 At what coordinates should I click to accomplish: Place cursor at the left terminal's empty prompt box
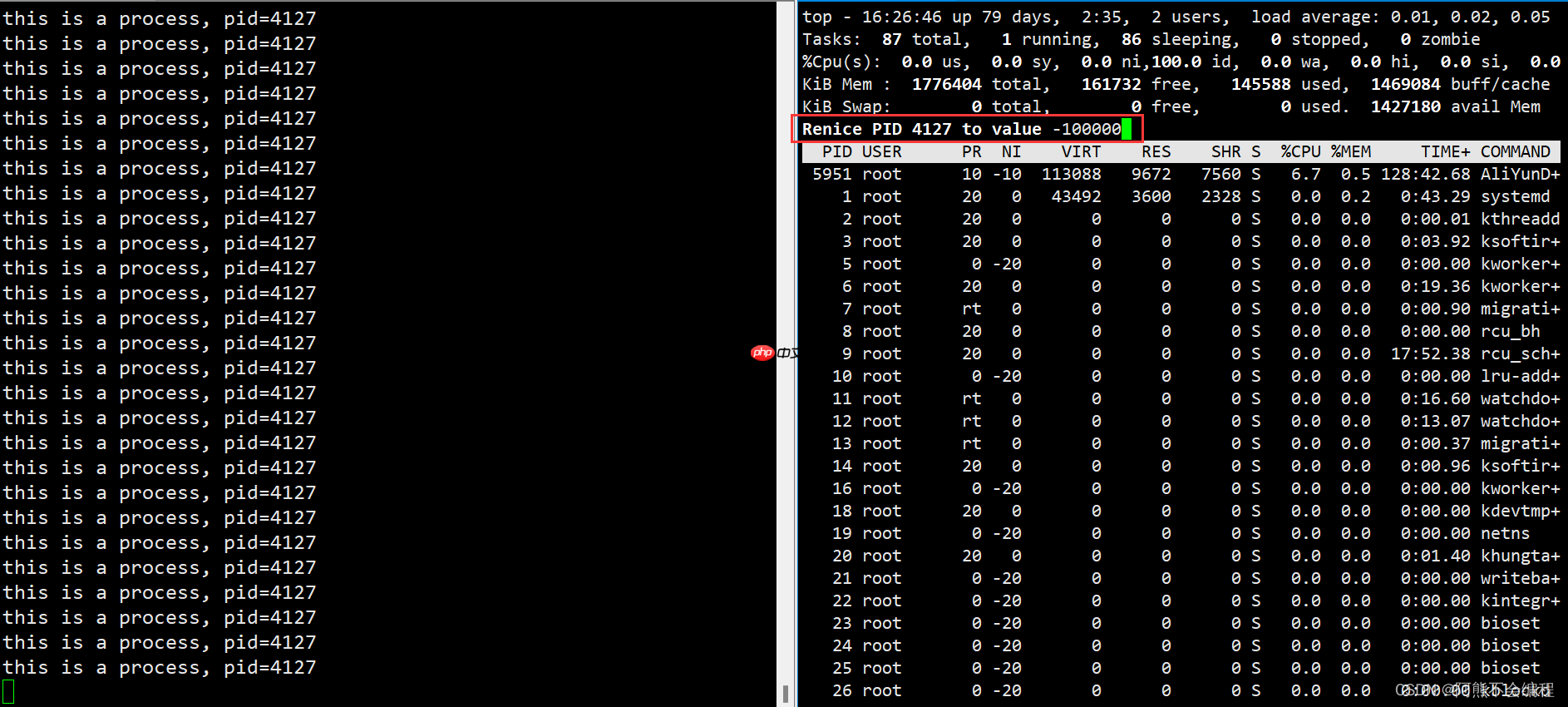point(8,691)
